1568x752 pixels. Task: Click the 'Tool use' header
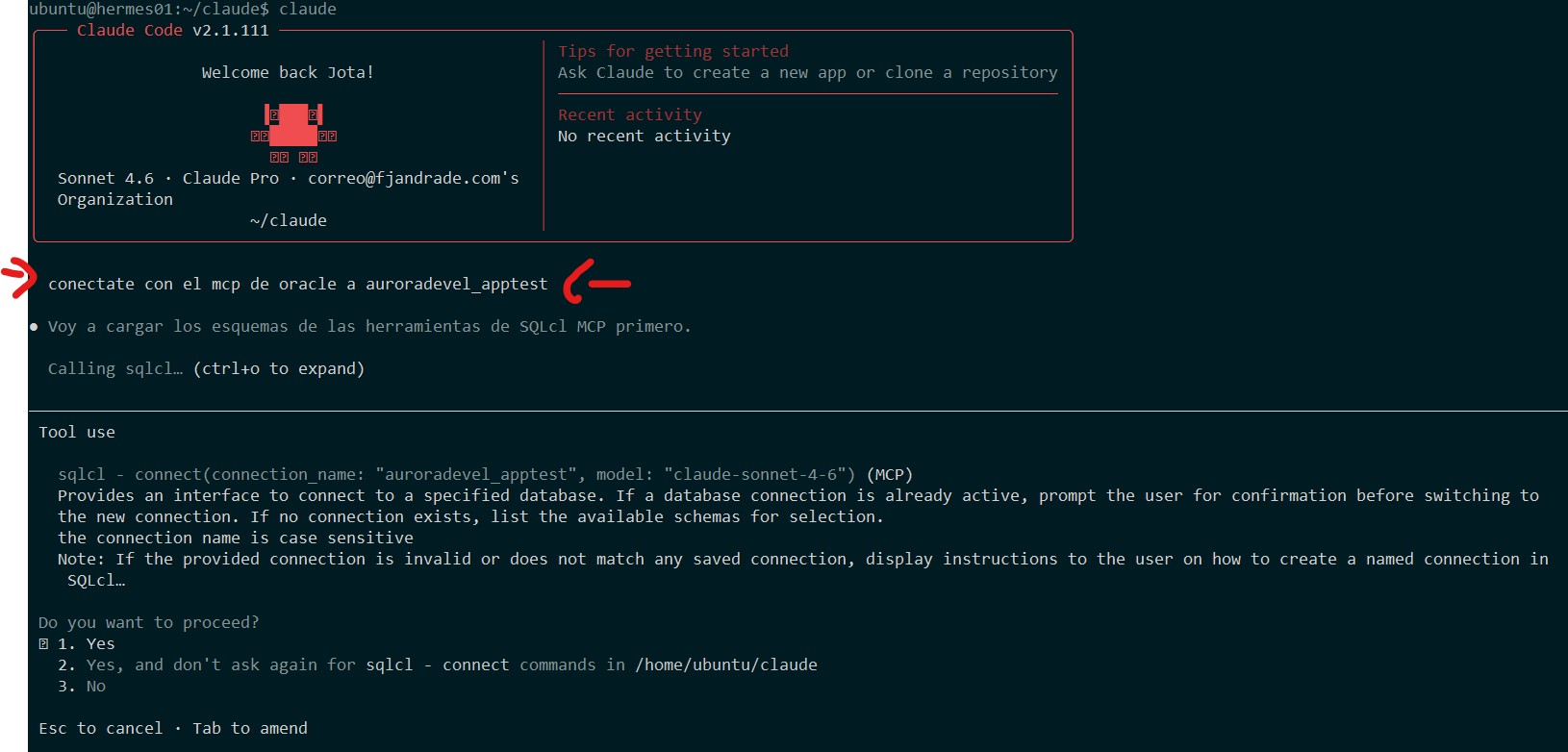[x=77, y=433]
